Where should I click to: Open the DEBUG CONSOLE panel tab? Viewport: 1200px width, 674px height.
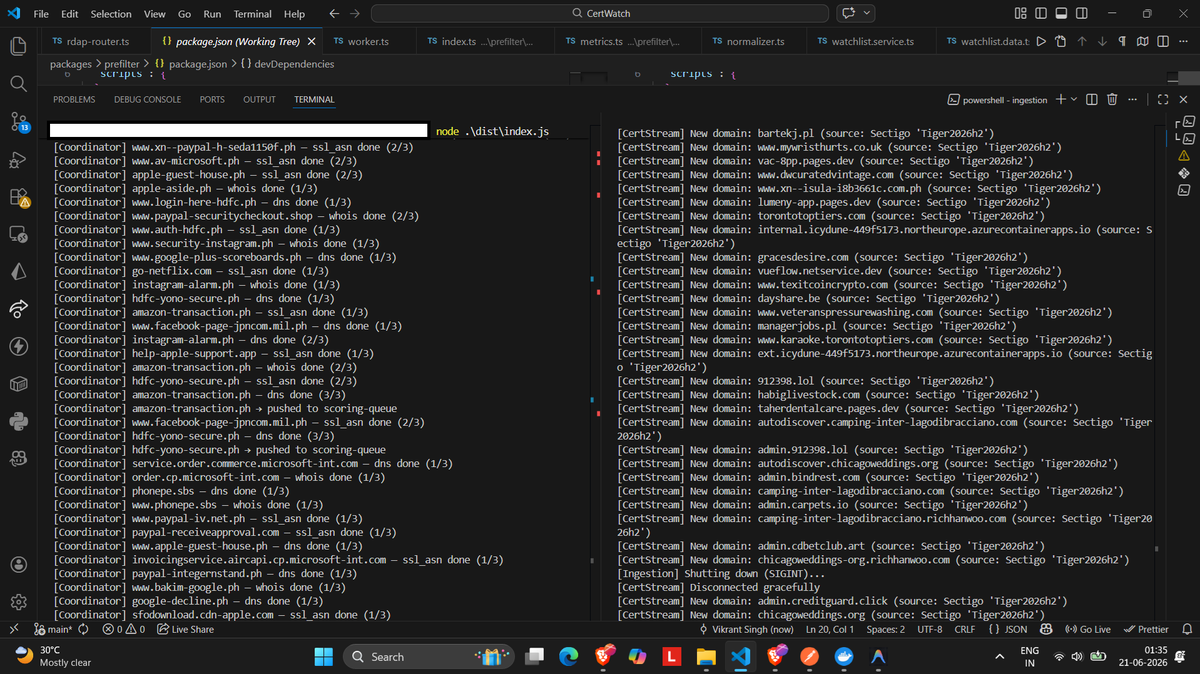(147, 100)
